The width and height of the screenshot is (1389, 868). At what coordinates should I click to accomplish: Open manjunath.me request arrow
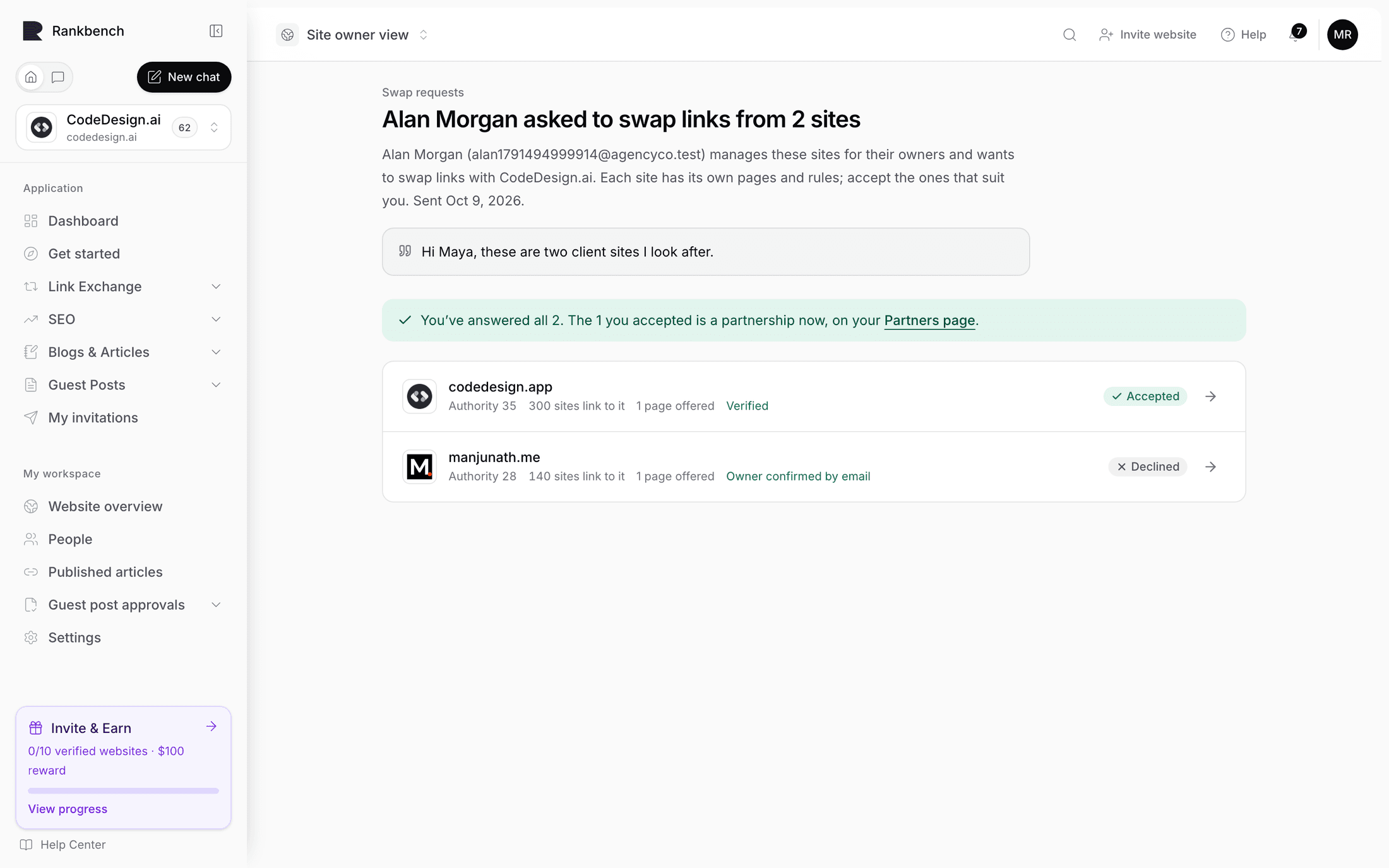tap(1210, 467)
